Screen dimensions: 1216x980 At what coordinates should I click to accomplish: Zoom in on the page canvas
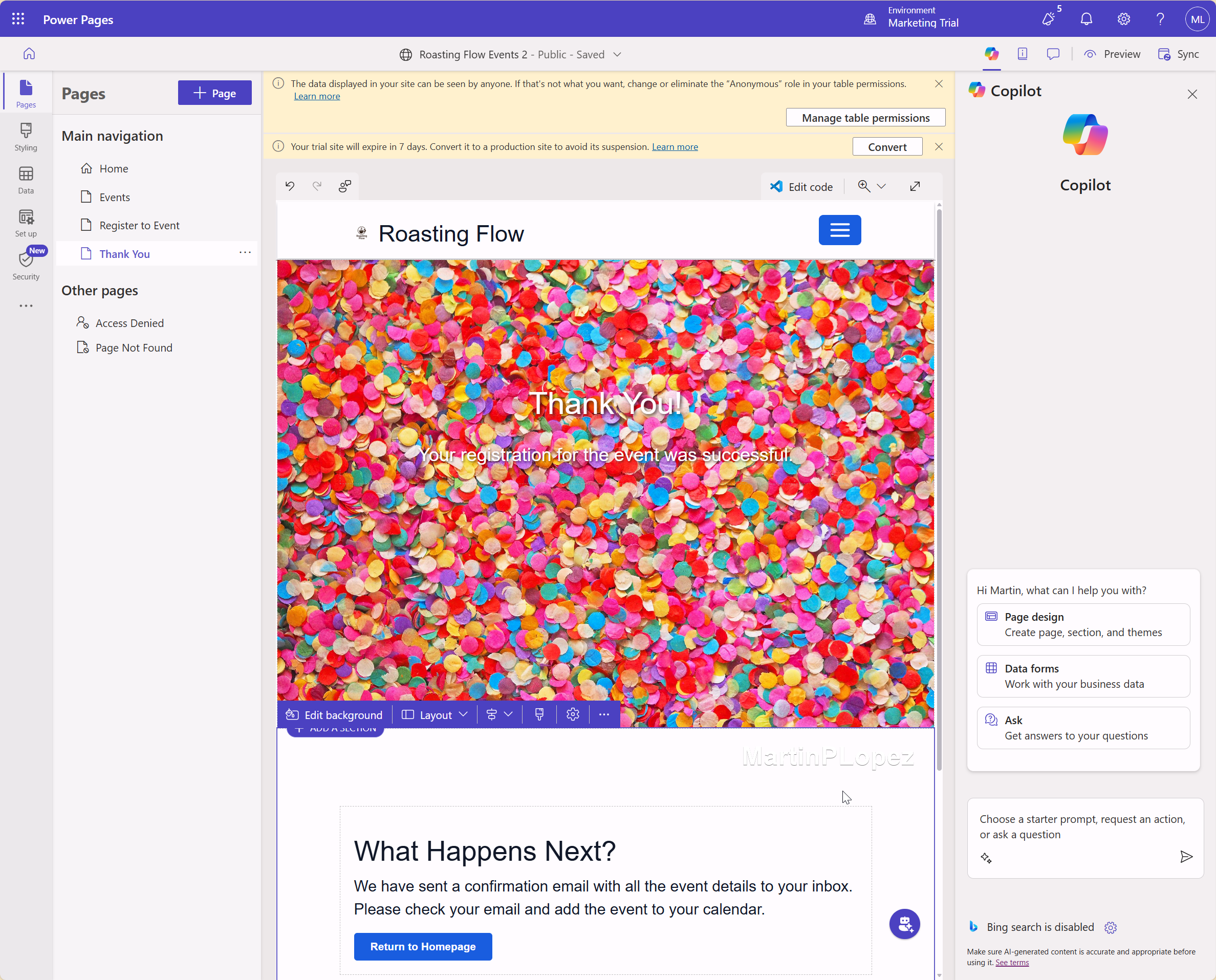[864, 186]
